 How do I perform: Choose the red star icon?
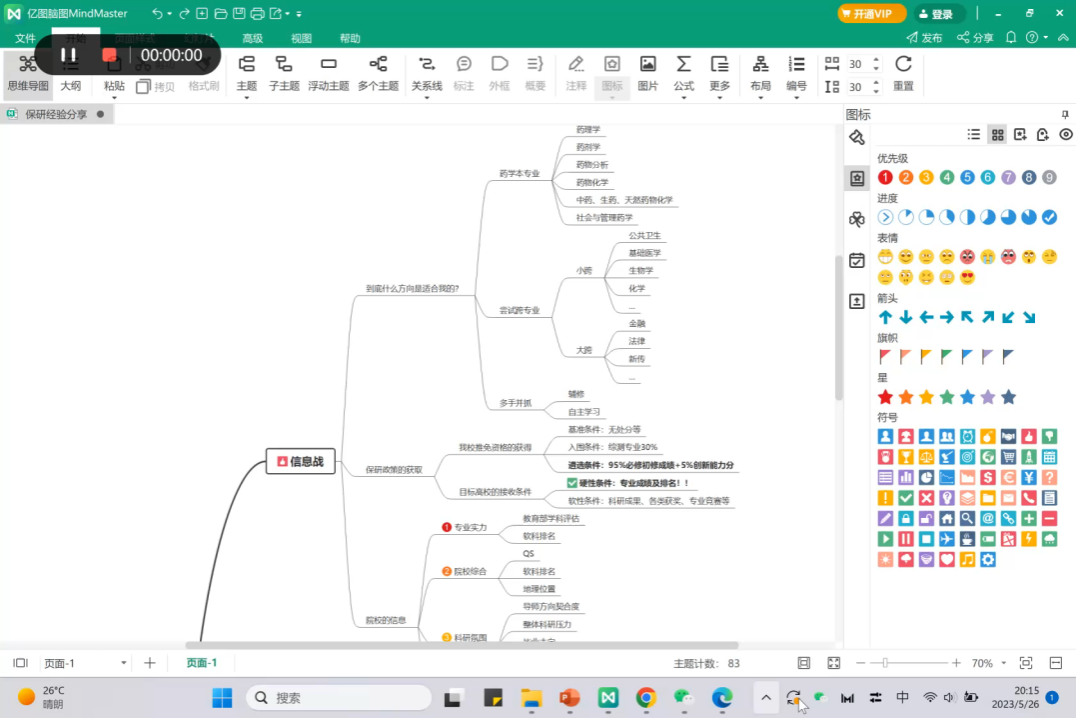pos(885,397)
